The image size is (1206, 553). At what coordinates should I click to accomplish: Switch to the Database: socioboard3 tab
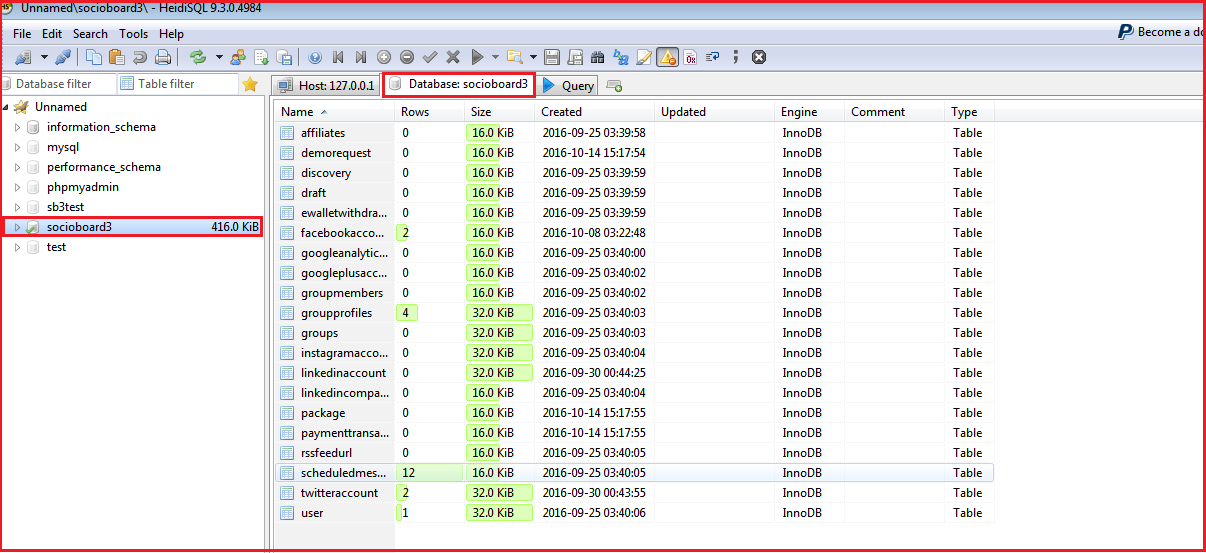tap(459, 84)
